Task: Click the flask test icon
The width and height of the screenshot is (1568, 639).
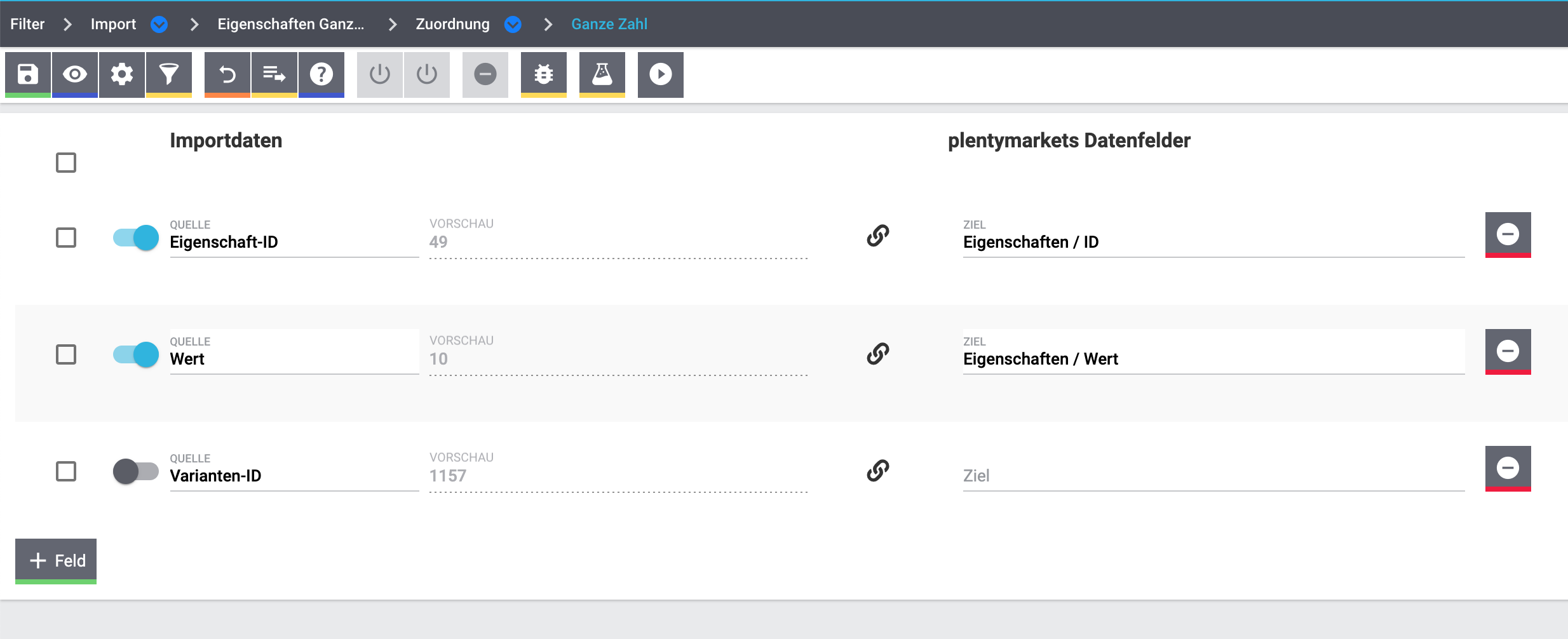Action: pyautogui.click(x=602, y=74)
